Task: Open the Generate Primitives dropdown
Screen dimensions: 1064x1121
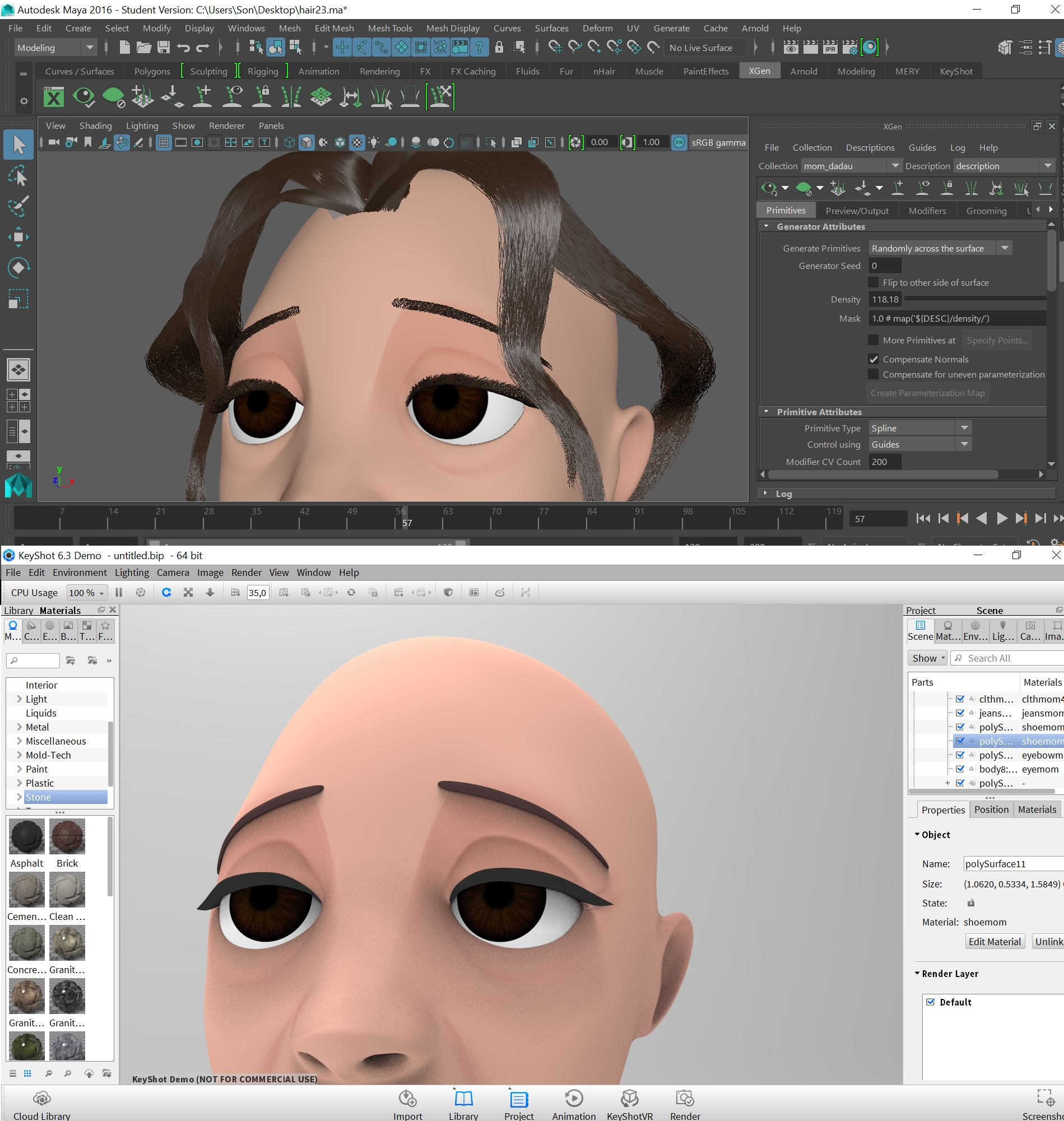Action: click(x=1004, y=248)
